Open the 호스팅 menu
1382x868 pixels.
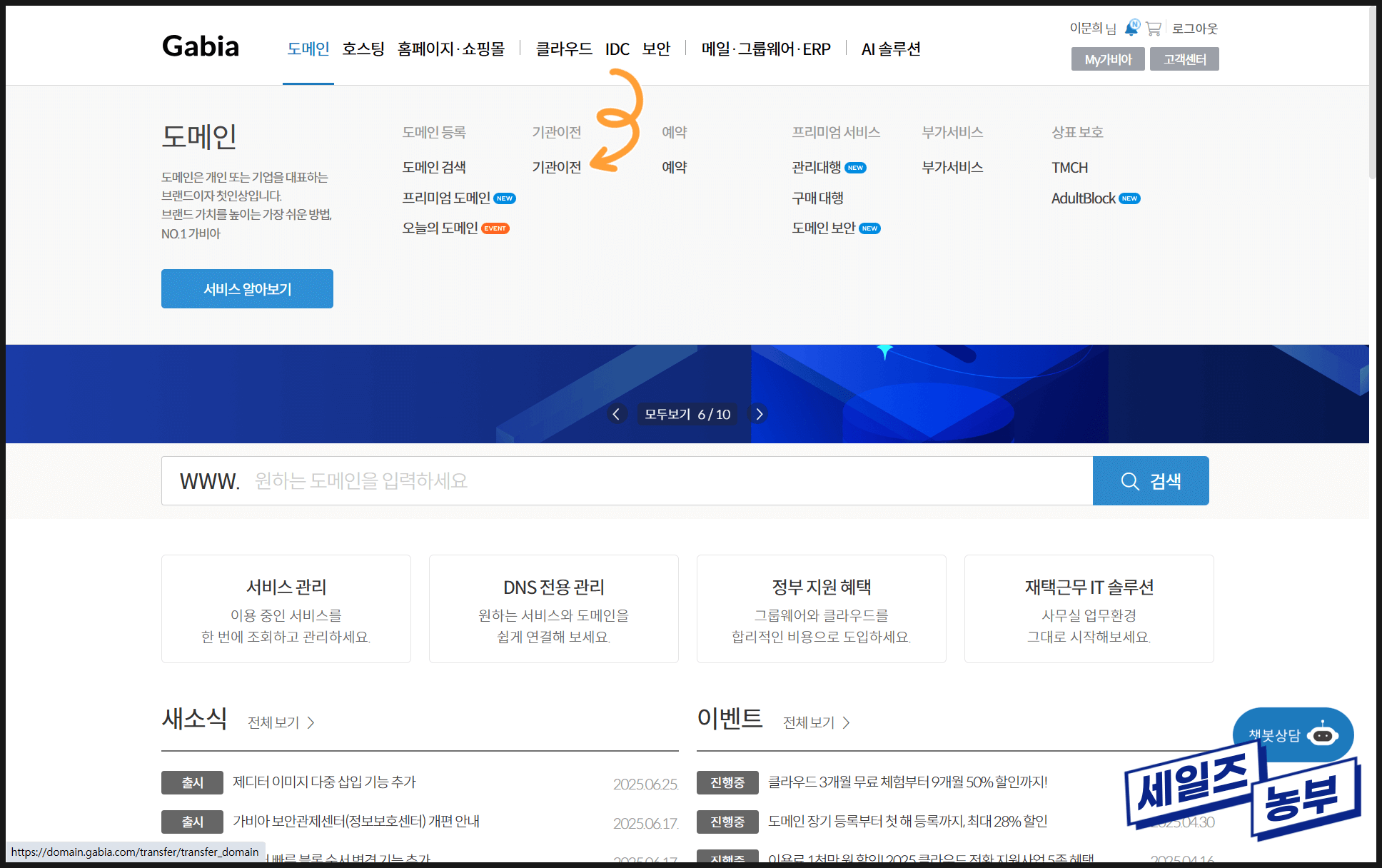363,49
